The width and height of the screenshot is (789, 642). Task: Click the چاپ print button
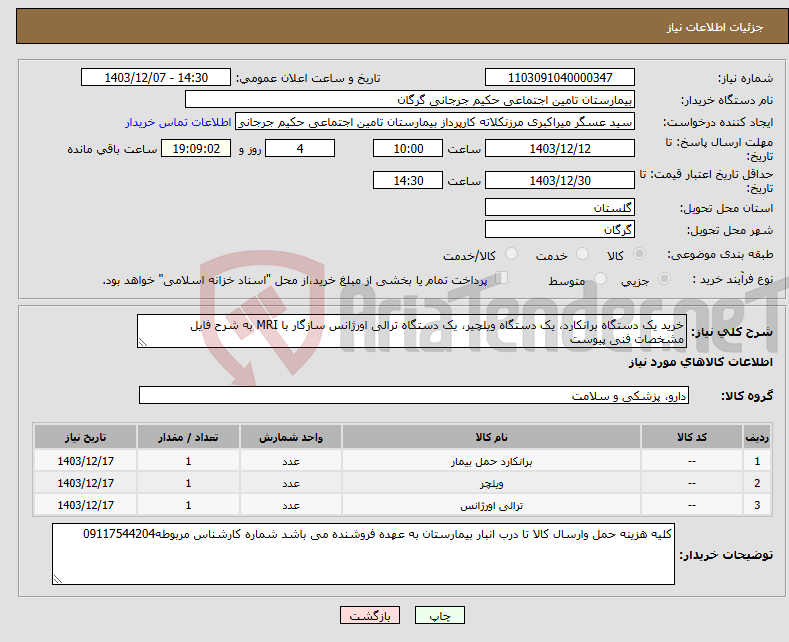point(439,615)
